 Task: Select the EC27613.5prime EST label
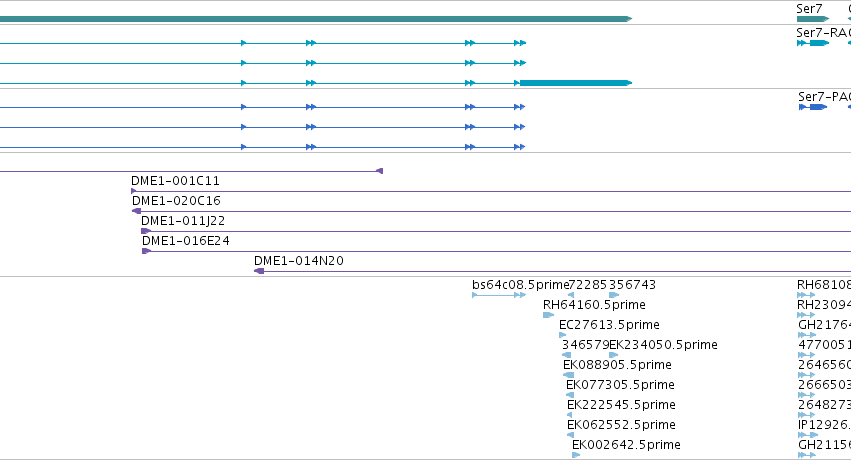609,325
